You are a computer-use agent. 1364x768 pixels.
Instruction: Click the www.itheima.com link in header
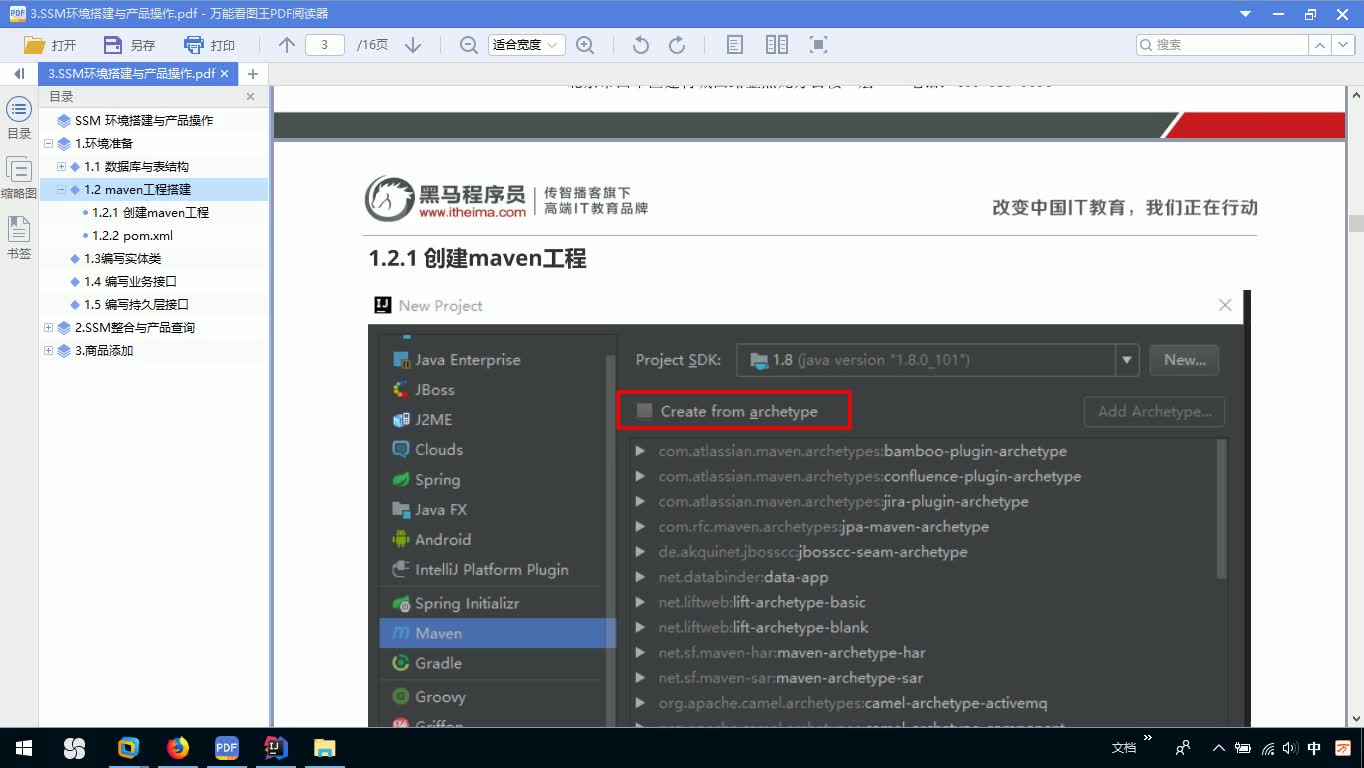tap(472, 212)
